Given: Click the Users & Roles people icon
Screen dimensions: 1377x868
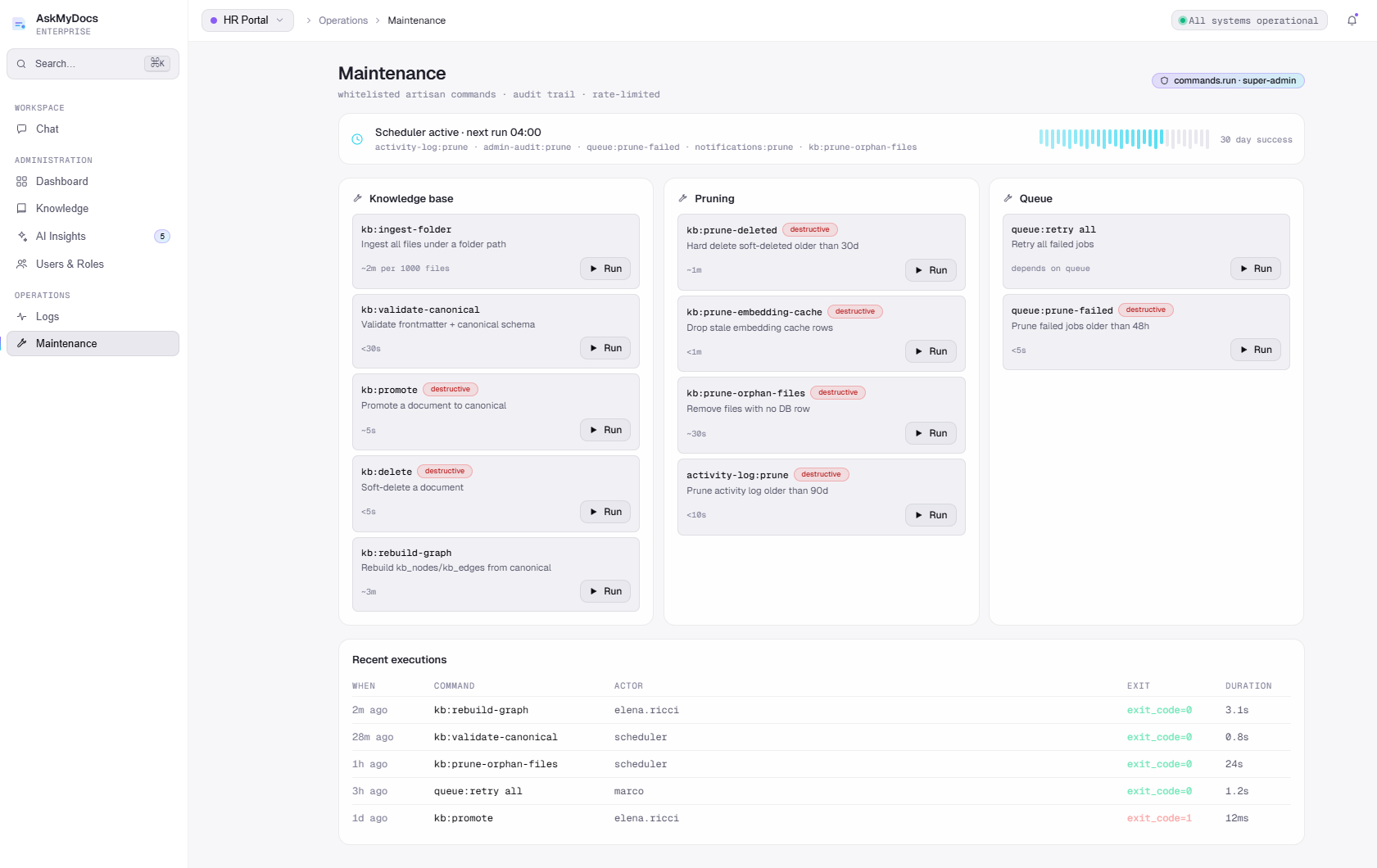Looking at the screenshot, I should [x=22, y=264].
